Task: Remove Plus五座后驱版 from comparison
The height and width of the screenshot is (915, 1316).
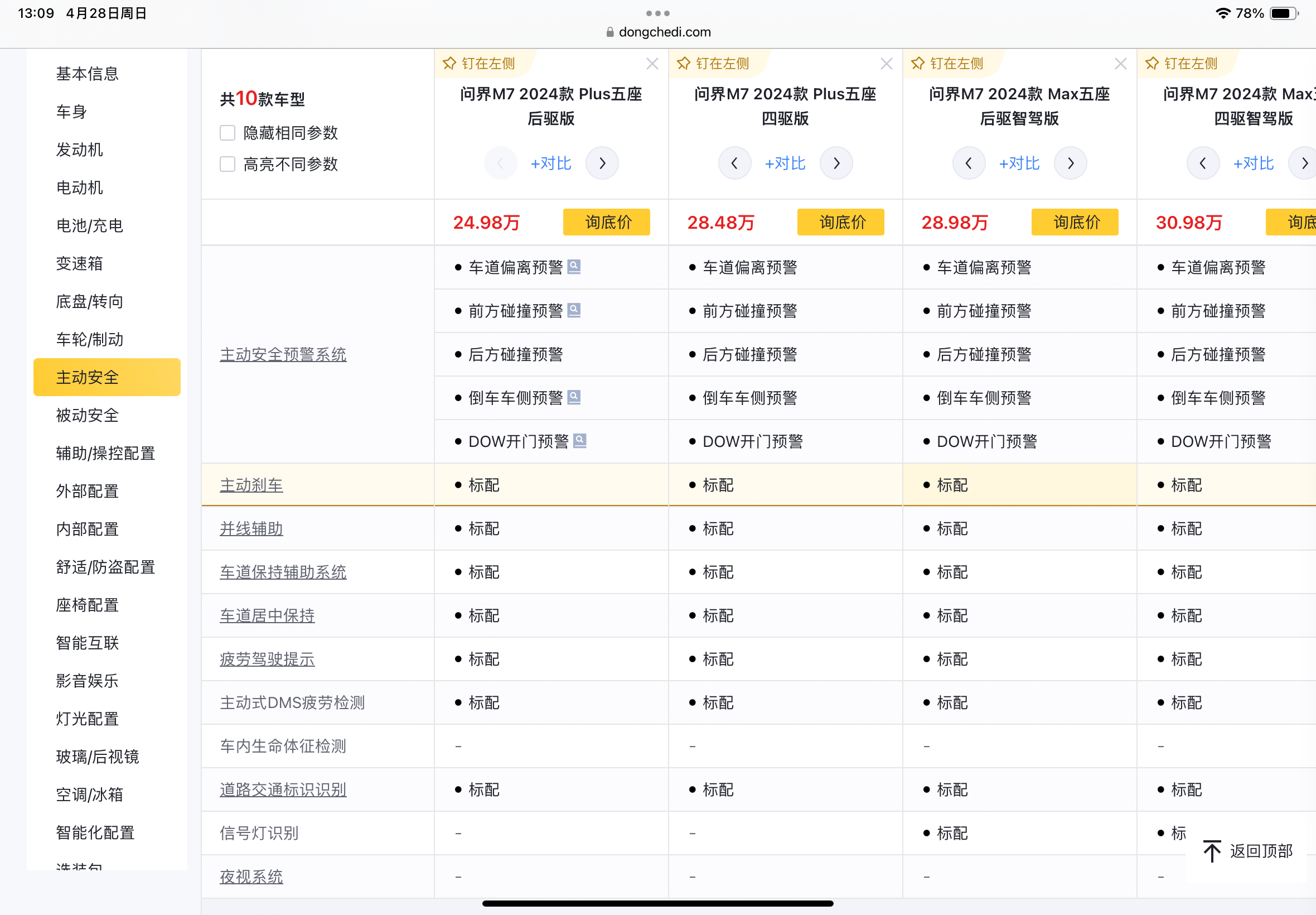Action: (652, 64)
